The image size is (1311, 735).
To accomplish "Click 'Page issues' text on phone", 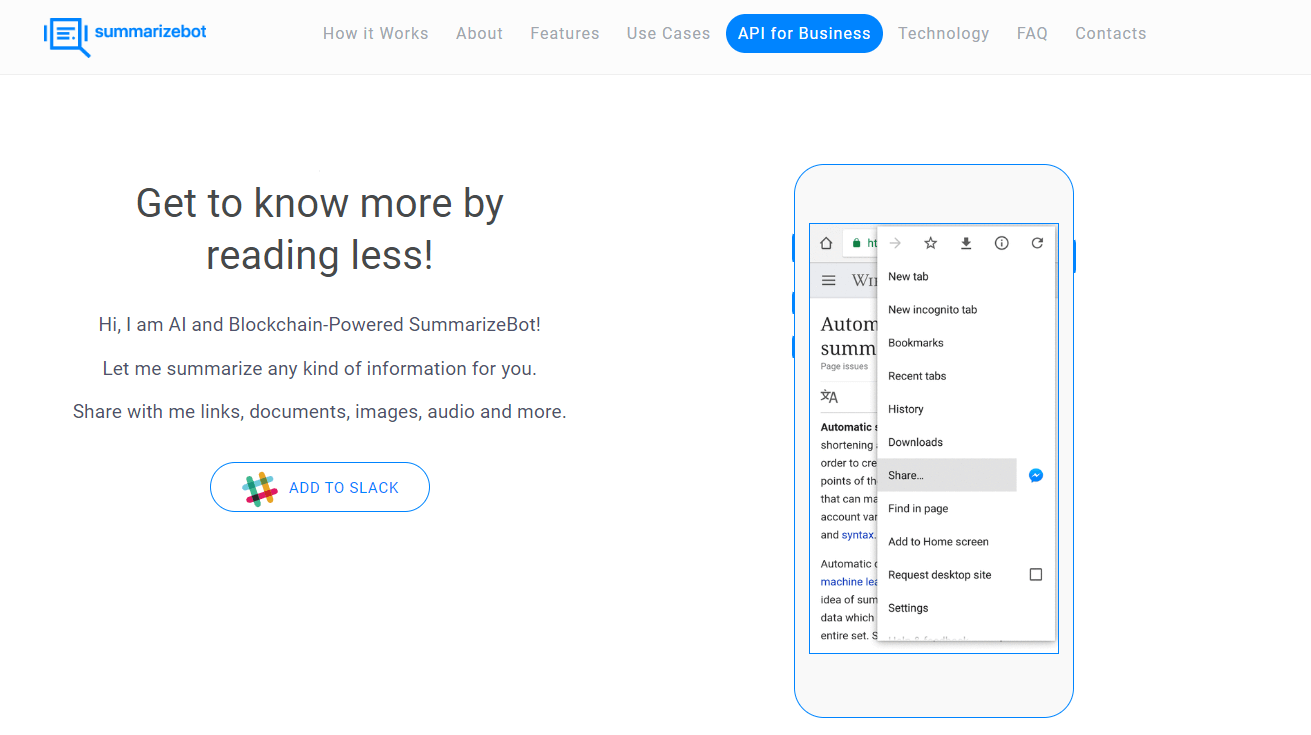I will pos(844,367).
